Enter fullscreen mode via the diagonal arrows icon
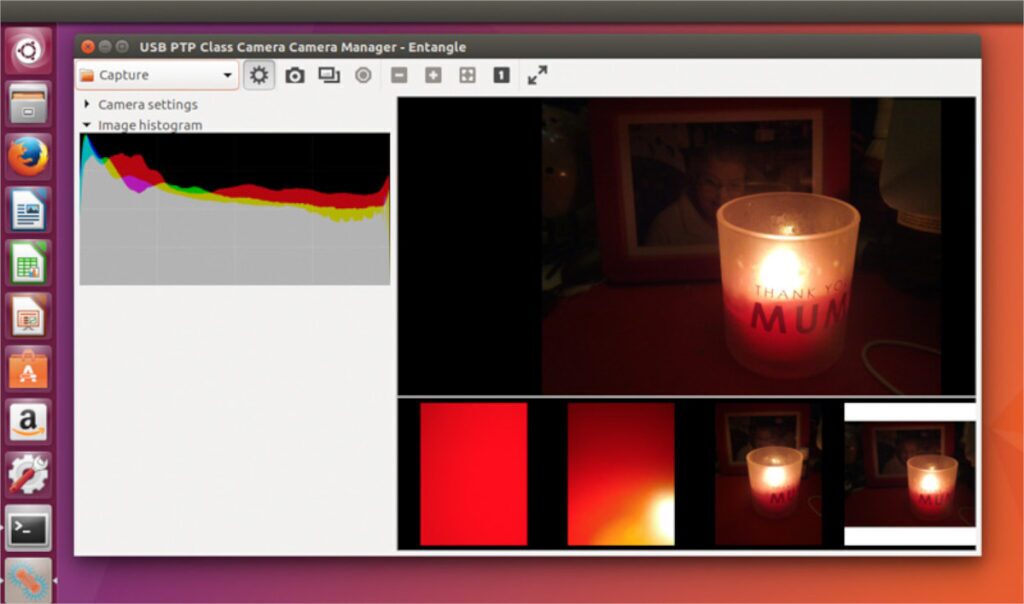 click(x=538, y=74)
